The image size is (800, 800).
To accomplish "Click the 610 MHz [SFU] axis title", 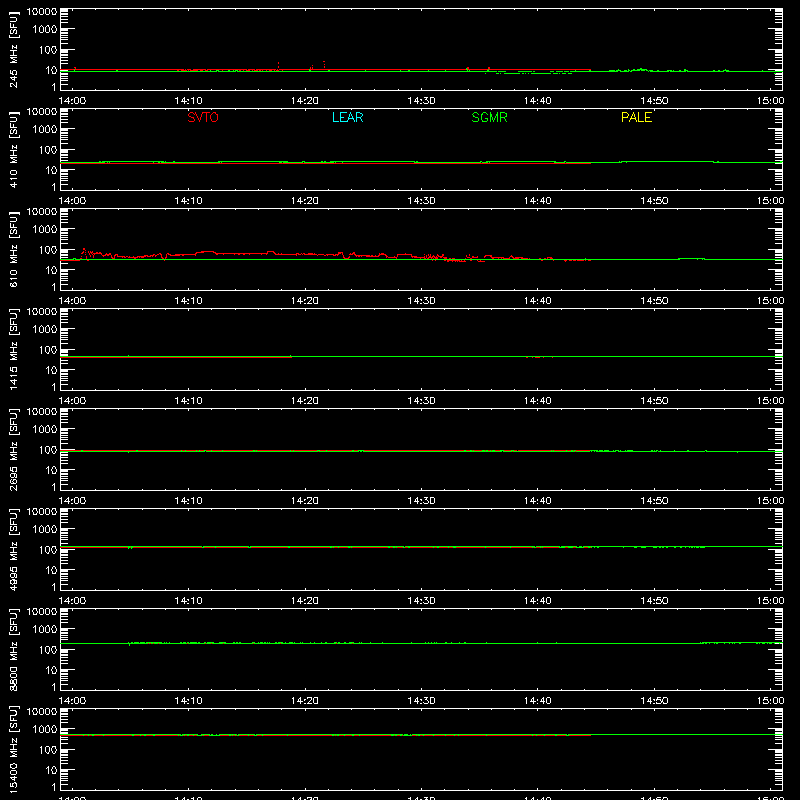I will pyautogui.click(x=13, y=249).
